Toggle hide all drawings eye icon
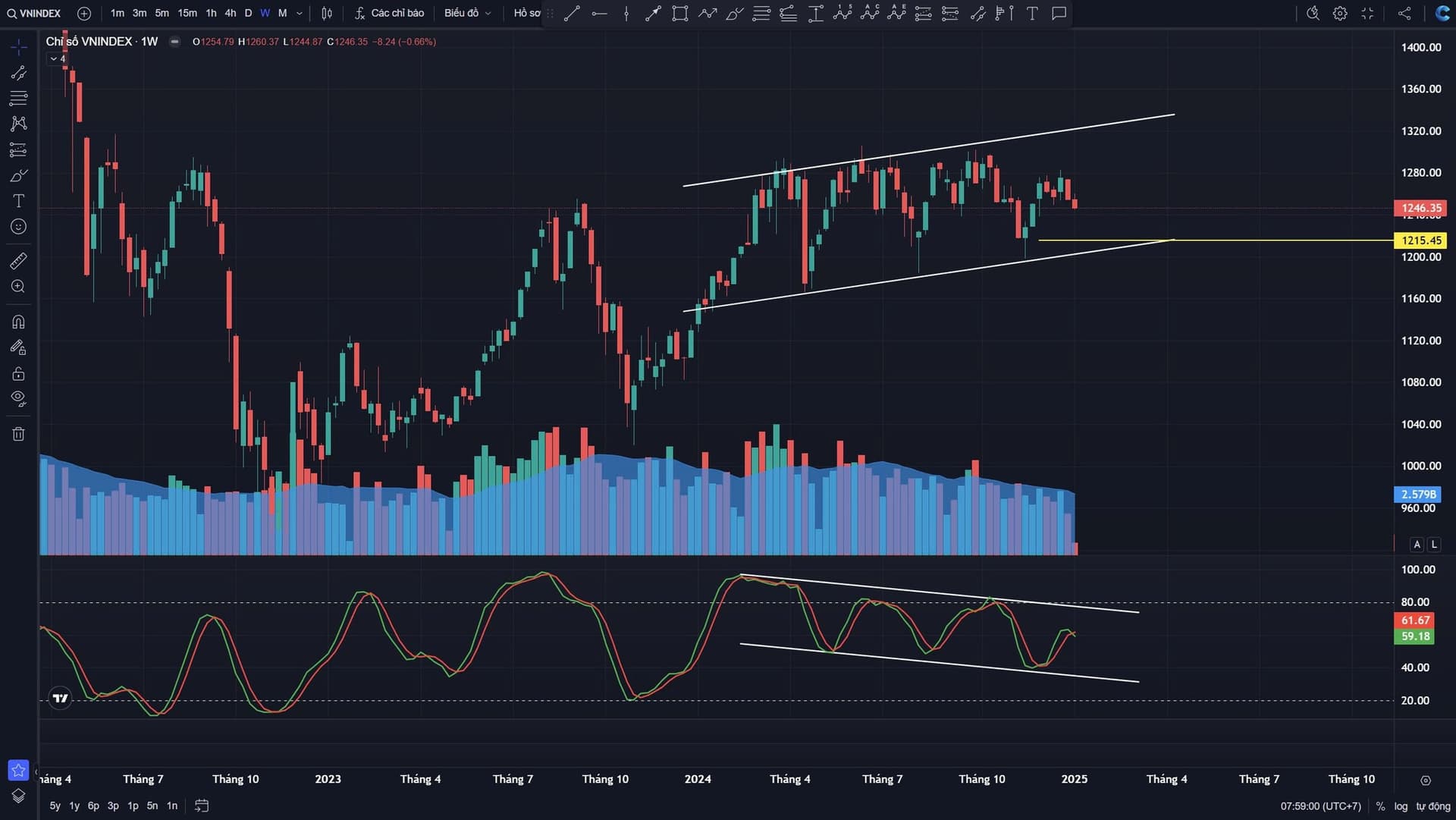Screen dimensions: 1456x820 pyautogui.click(x=18, y=398)
